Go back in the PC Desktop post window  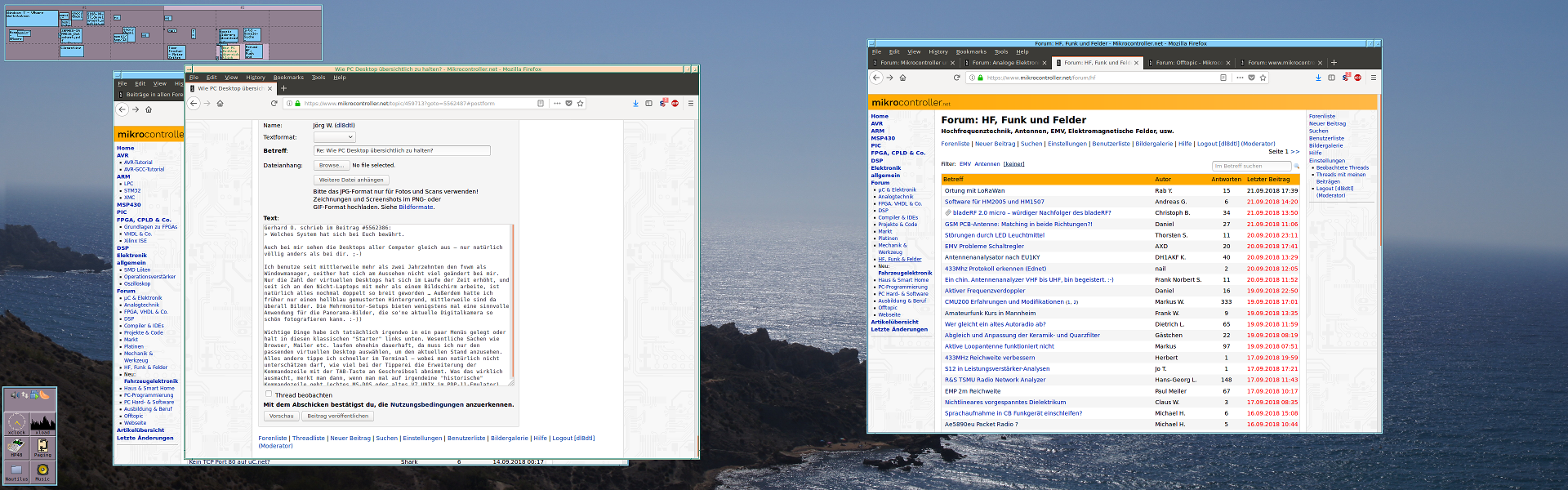click(x=194, y=103)
